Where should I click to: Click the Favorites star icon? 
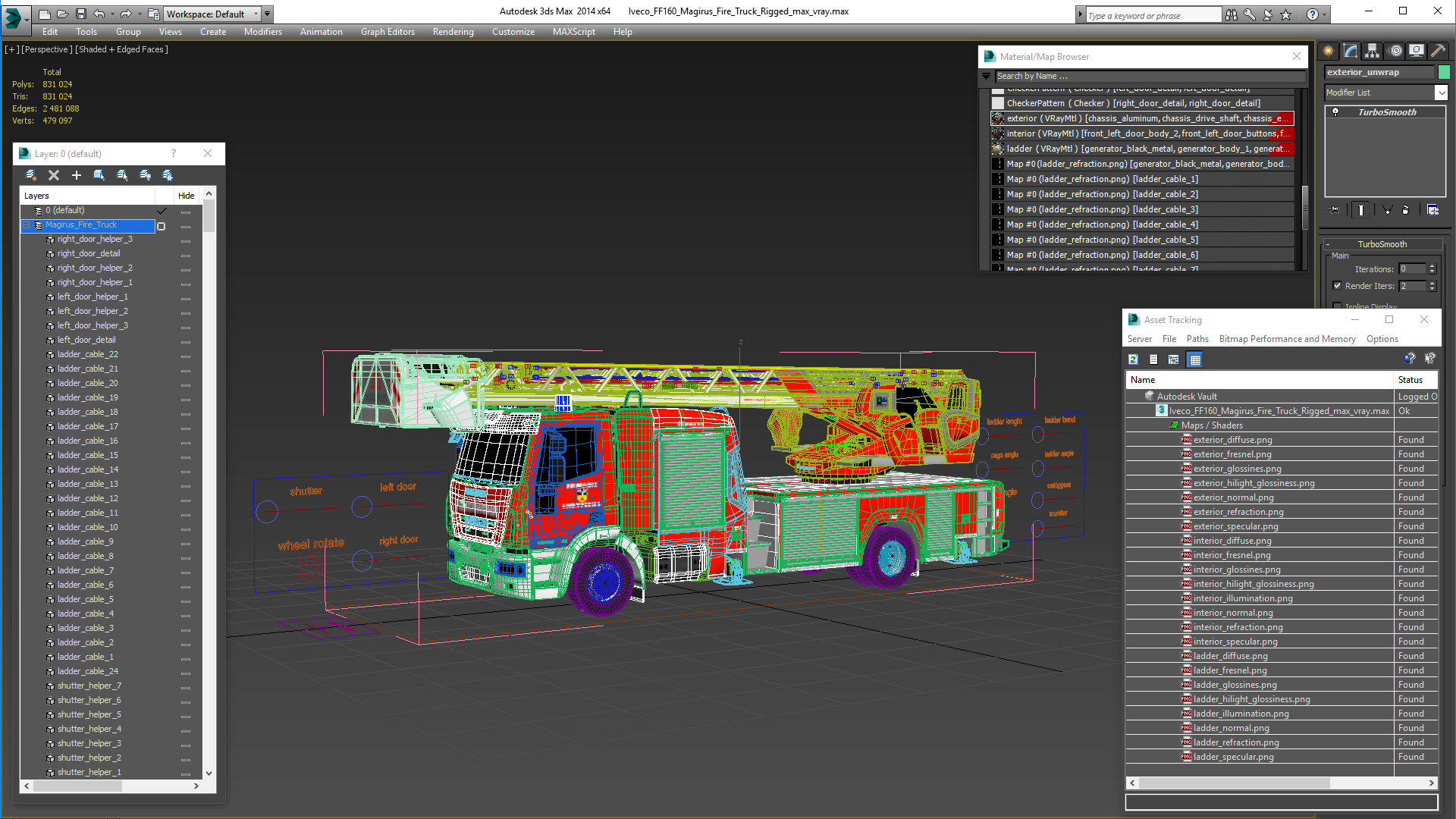(x=1285, y=14)
